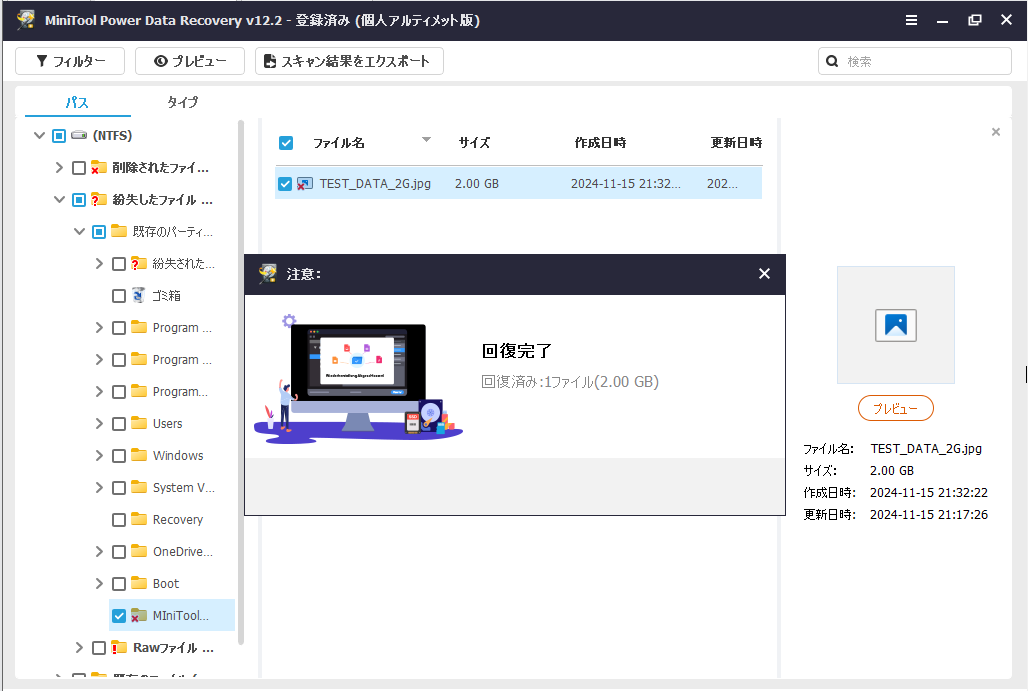Click the deleted files folder icon

pos(98,167)
